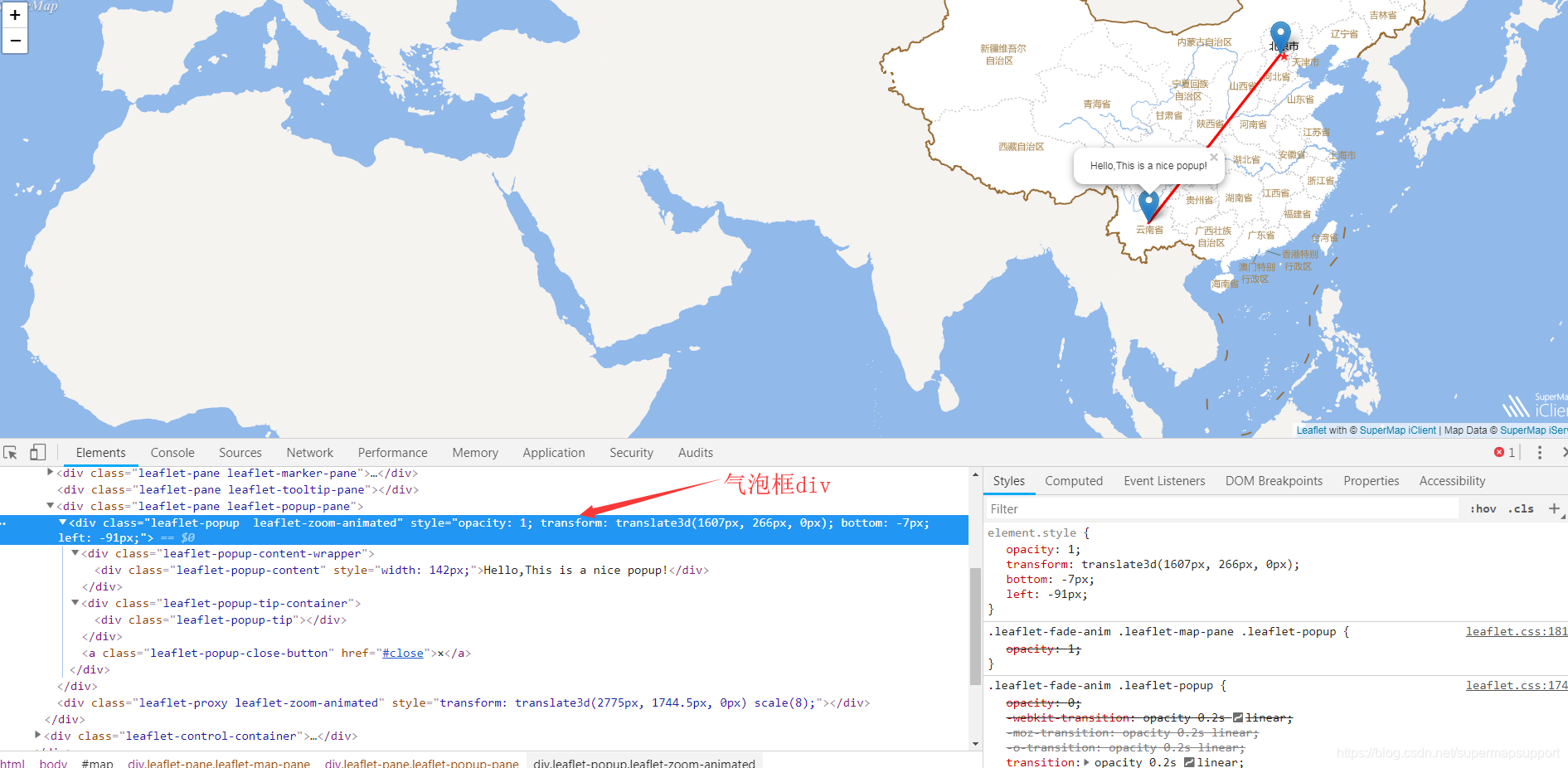Collapse the leaflet-popup-content-wrapper node
Screen dimensions: 1568x768
point(75,552)
